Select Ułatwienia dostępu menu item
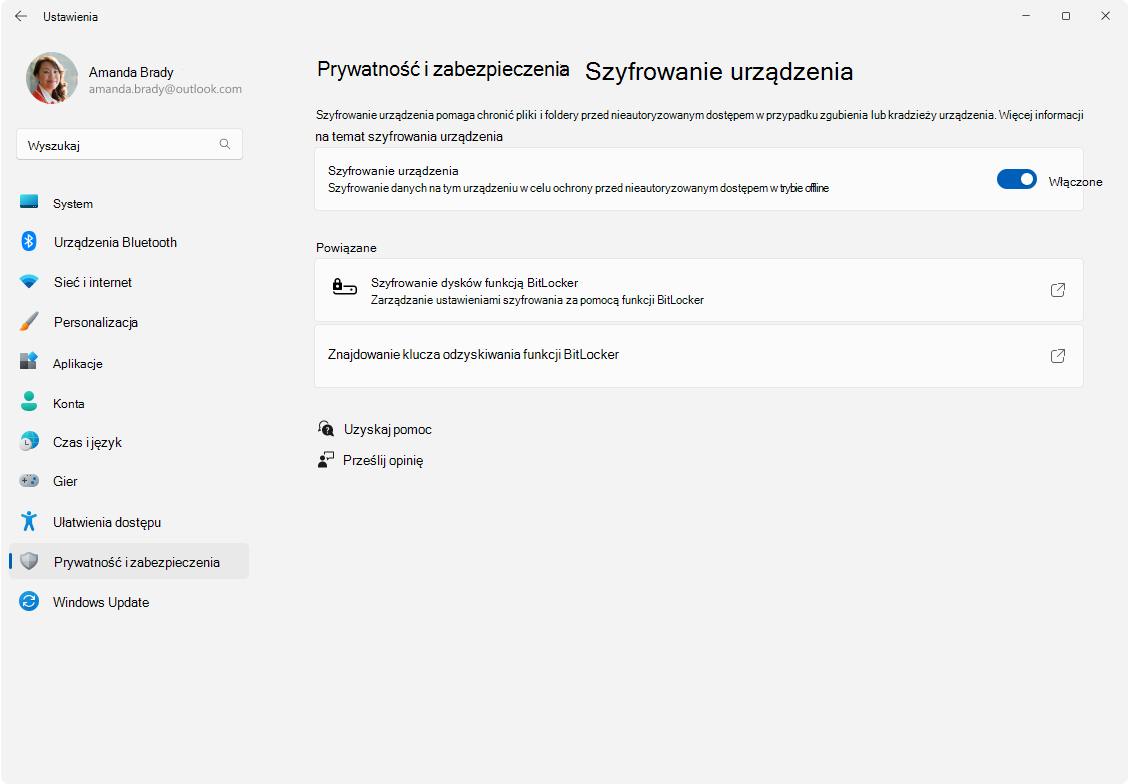Screen dimensions: 1128x784 click(106, 522)
